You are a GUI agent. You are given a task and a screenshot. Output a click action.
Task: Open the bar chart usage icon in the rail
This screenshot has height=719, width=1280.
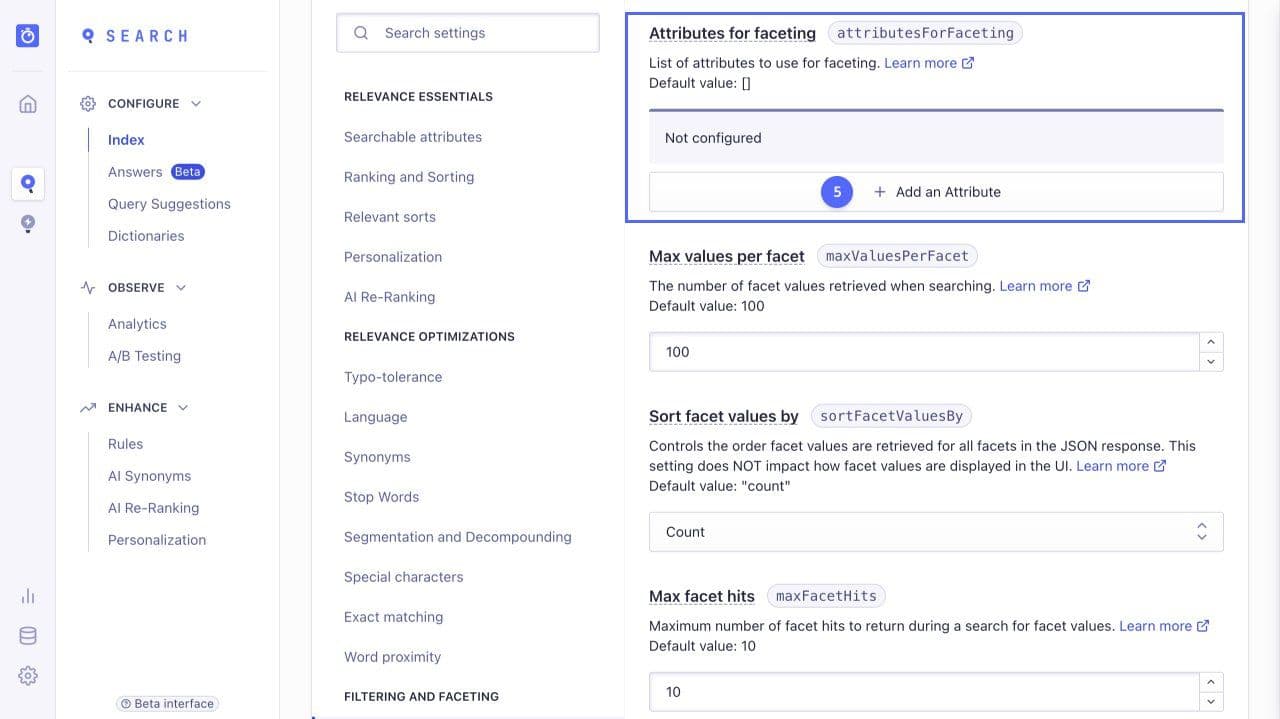point(28,596)
